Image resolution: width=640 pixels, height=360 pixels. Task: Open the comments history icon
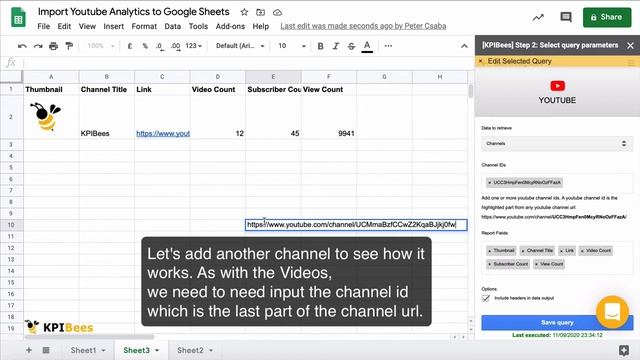tap(566, 17)
